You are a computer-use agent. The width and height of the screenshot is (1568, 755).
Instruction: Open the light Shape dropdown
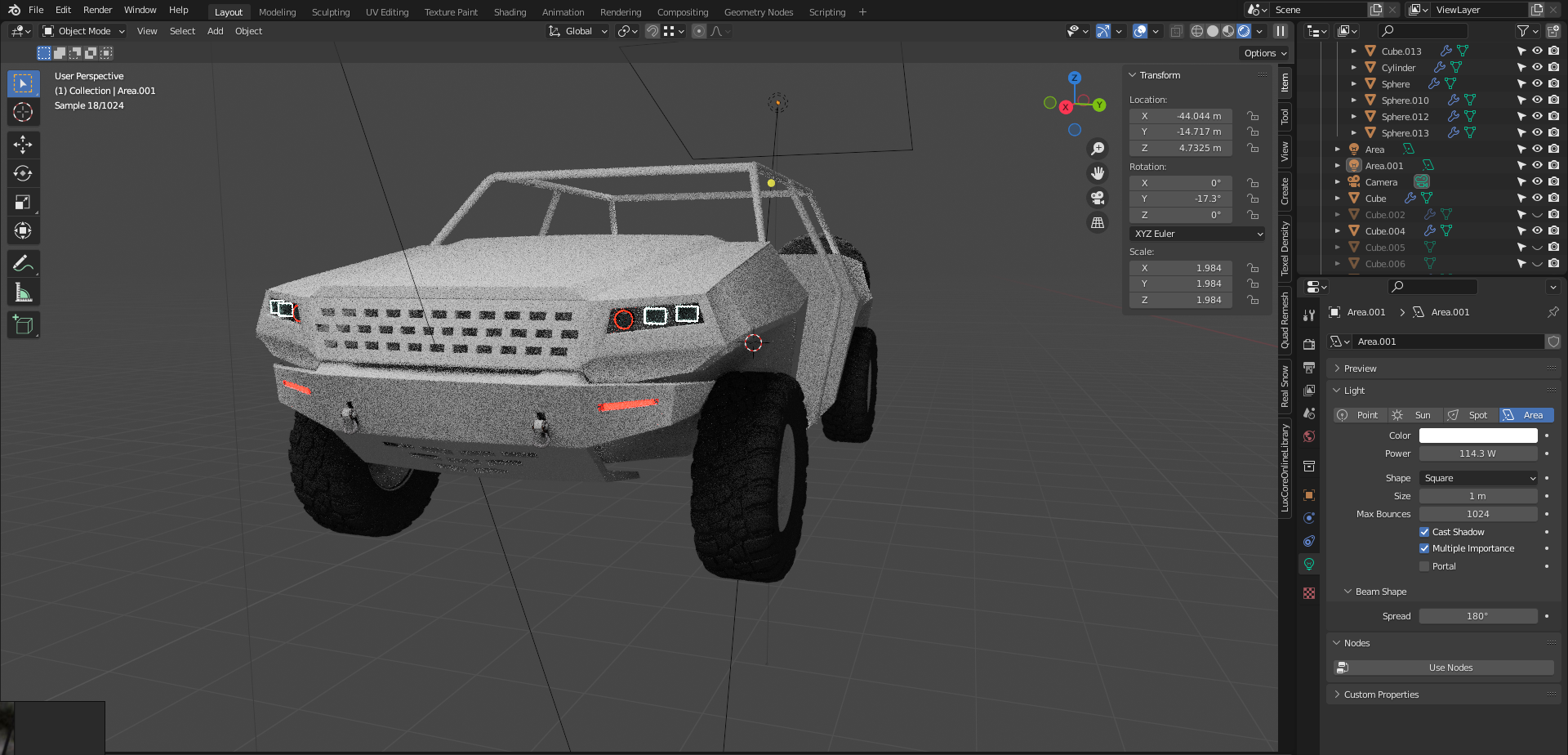pyautogui.click(x=1478, y=478)
